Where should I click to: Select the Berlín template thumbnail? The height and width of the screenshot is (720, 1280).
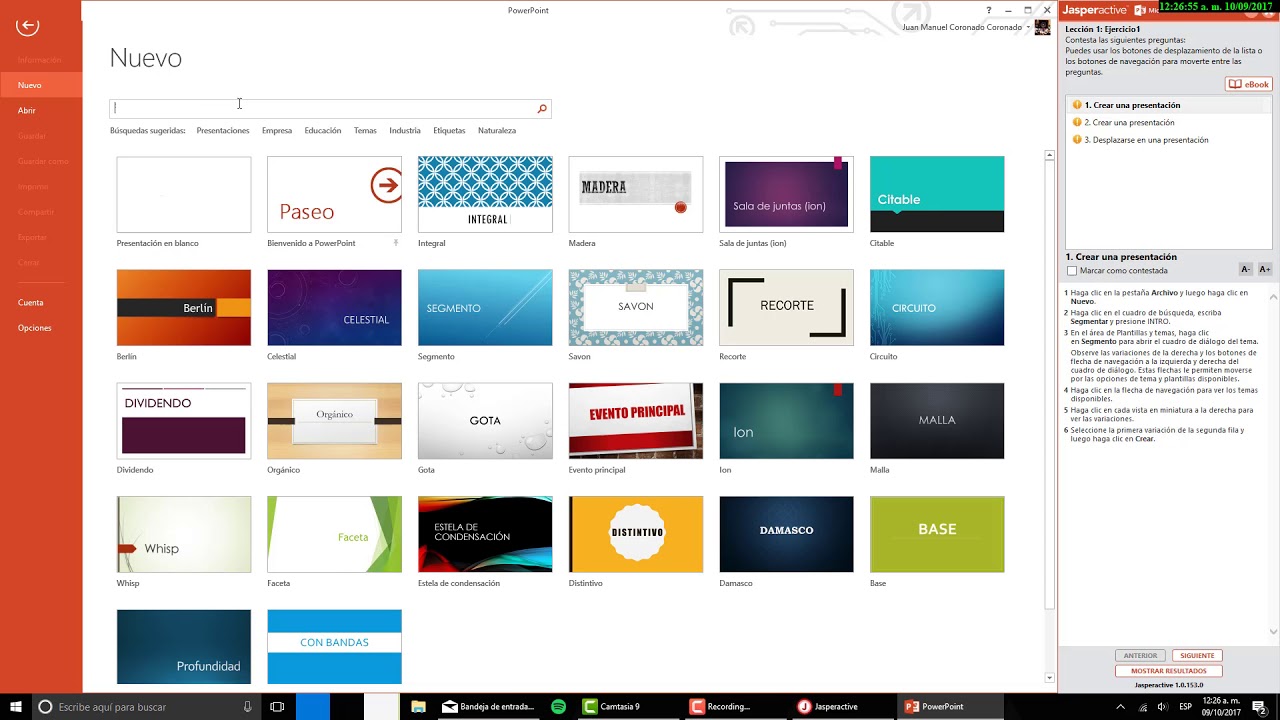[184, 308]
